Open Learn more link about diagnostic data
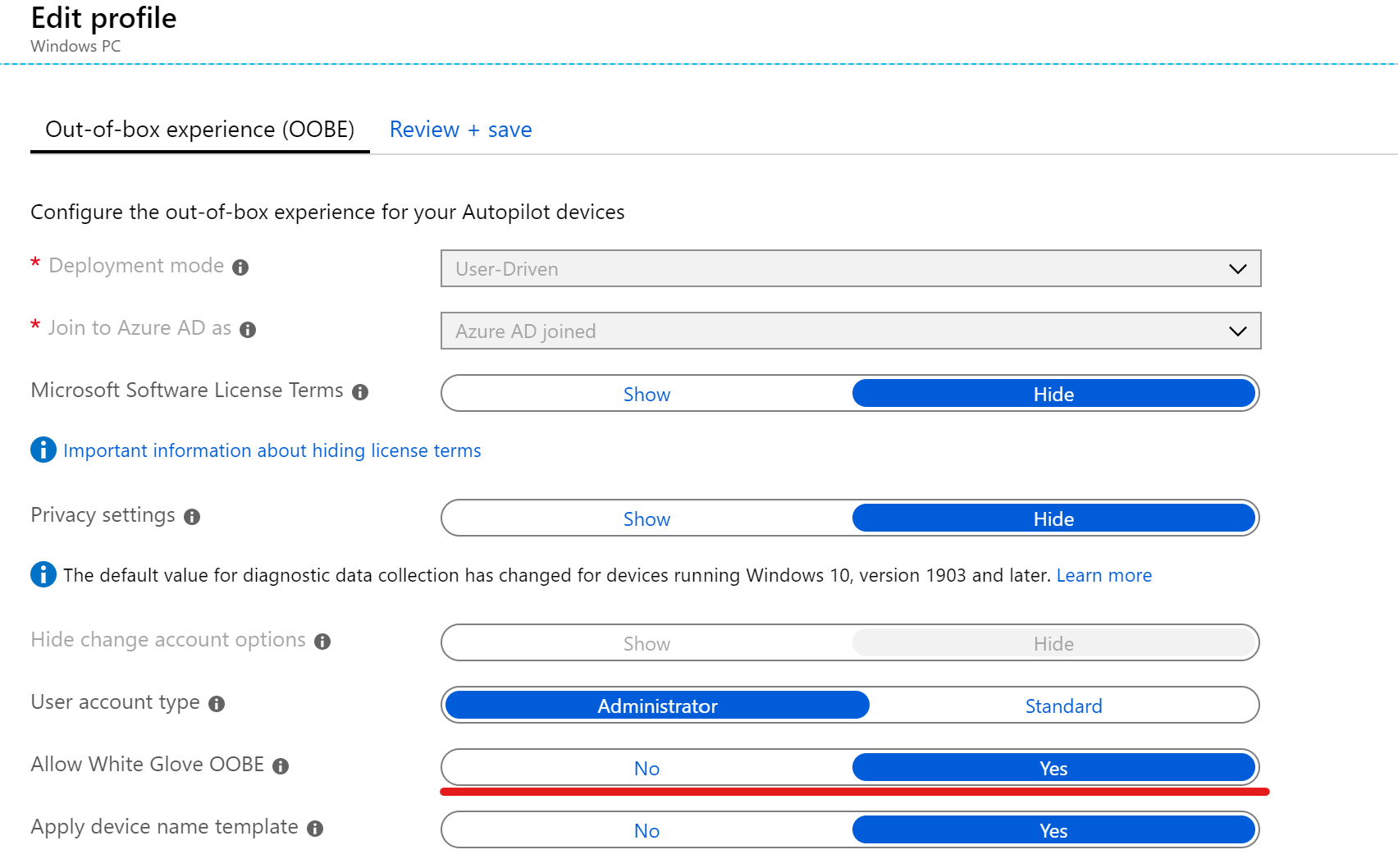 tap(1104, 575)
